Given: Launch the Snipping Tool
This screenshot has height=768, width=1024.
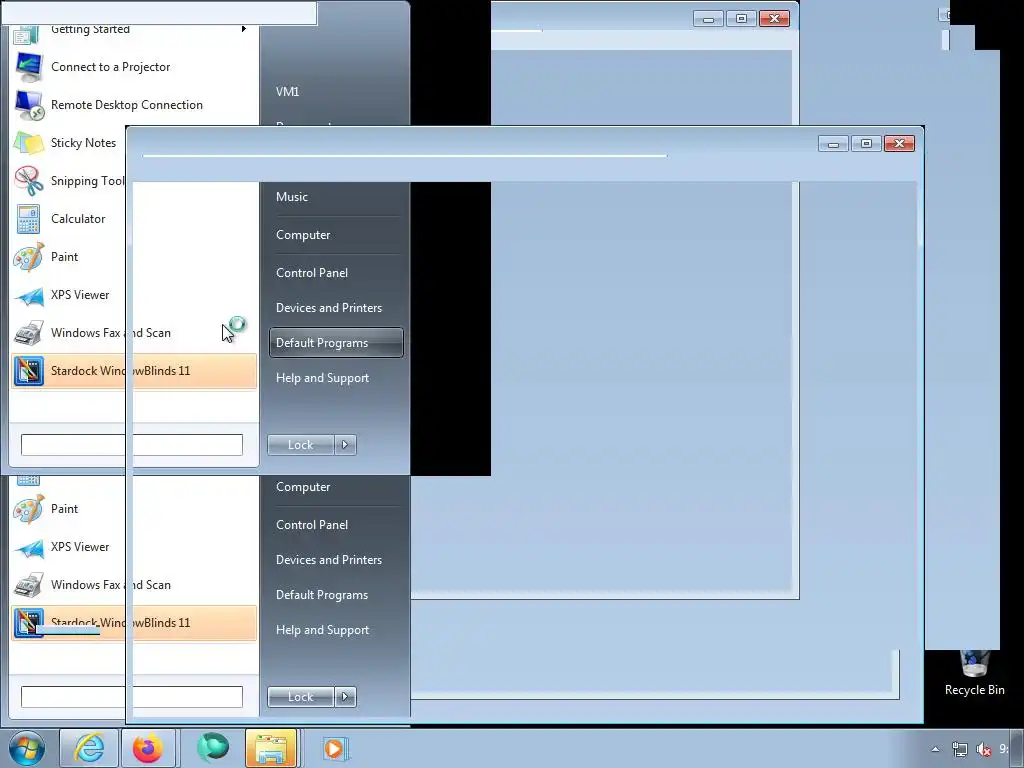Looking at the screenshot, I should (x=69, y=180).
